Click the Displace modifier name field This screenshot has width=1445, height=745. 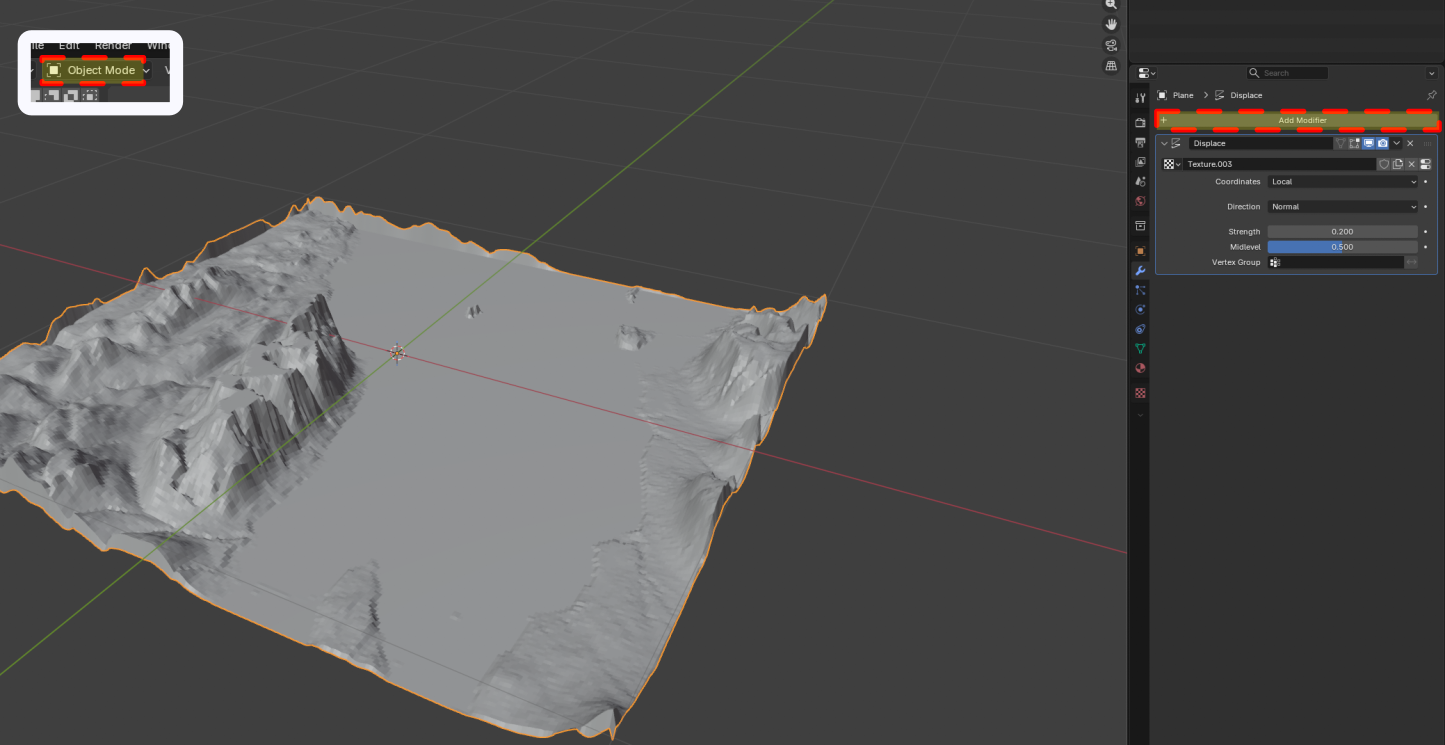1261,143
